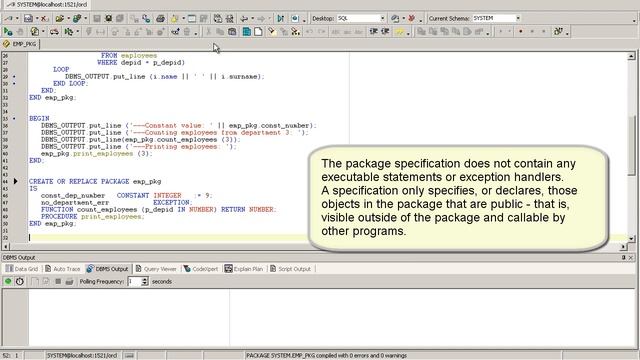Image resolution: width=640 pixels, height=360 pixels.
Task: Click the red bug icon near Desktop combo
Action: 412,18
